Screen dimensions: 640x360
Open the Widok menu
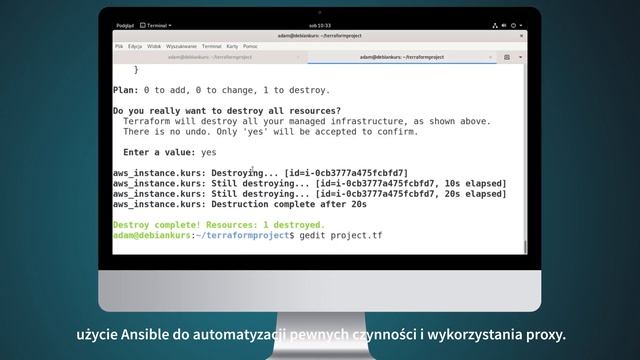[x=154, y=47]
